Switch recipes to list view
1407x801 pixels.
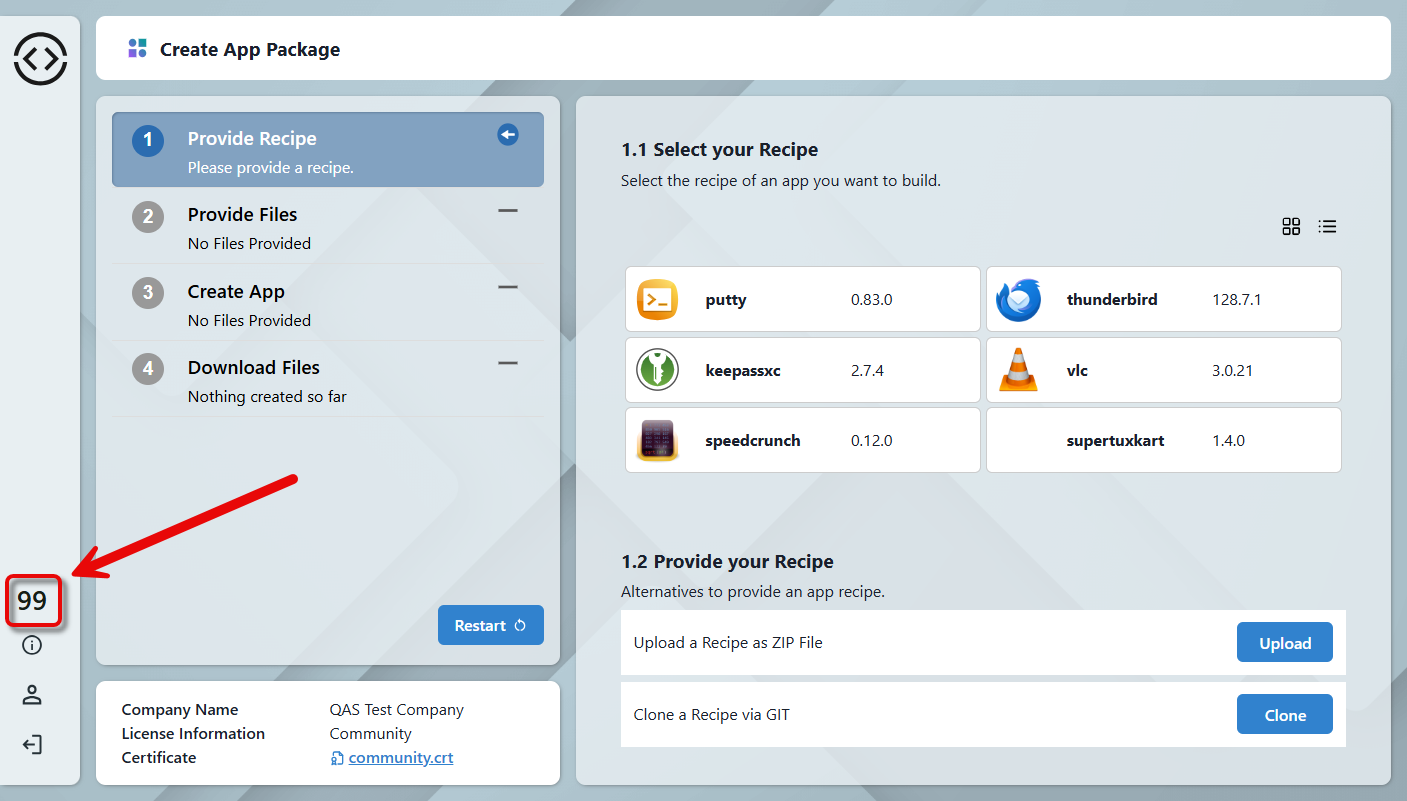click(x=1327, y=227)
